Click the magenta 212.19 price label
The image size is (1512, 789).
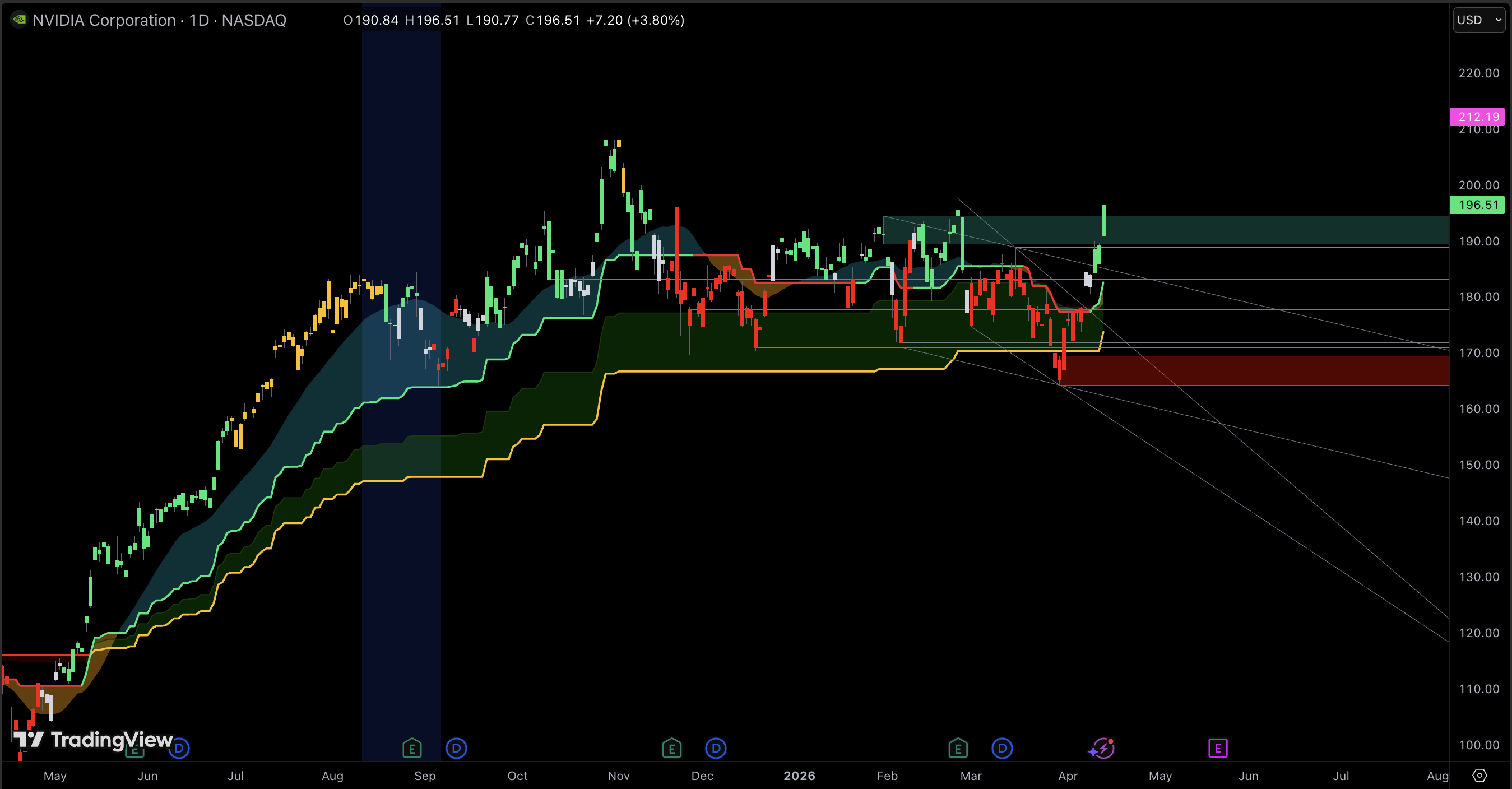pyautogui.click(x=1478, y=117)
